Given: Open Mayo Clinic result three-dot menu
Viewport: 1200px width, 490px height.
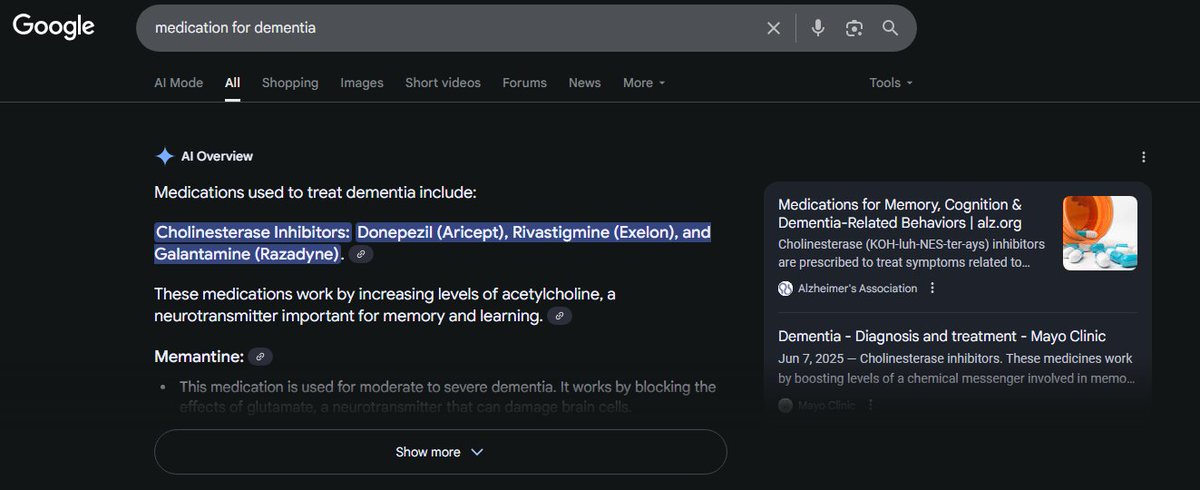Looking at the screenshot, I should pyautogui.click(x=870, y=405).
